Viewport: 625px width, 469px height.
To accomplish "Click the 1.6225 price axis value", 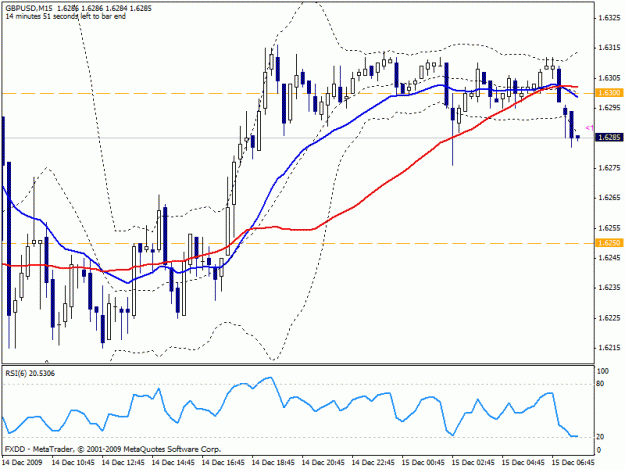I will coord(610,318).
